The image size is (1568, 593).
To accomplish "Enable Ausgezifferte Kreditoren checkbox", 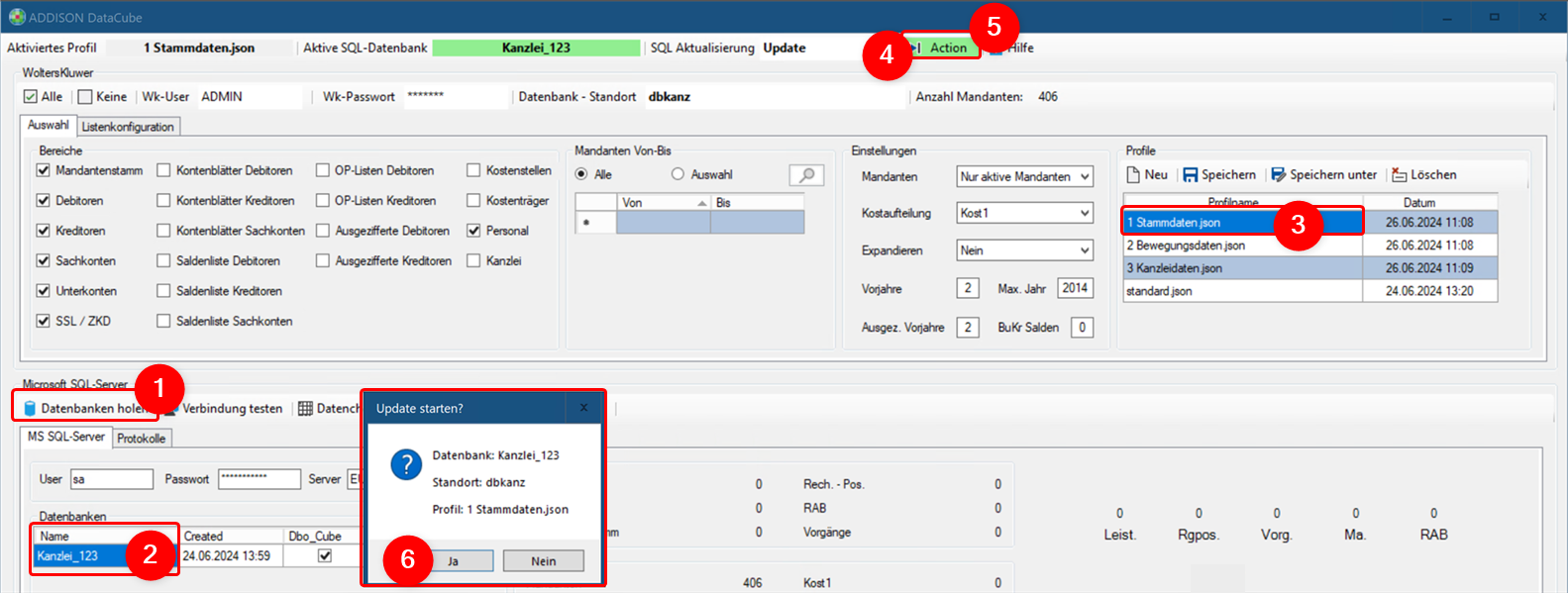I will pyautogui.click(x=323, y=260).
